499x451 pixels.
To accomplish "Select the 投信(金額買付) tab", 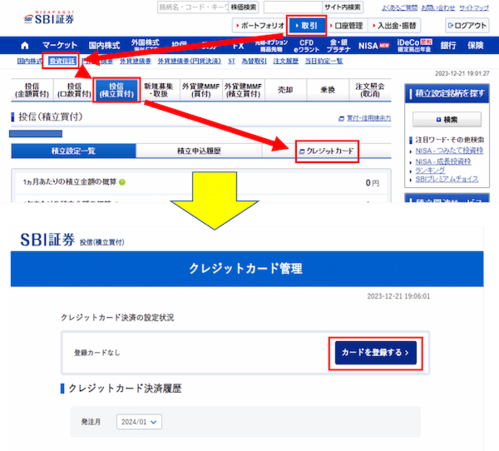I will point(32,90).
